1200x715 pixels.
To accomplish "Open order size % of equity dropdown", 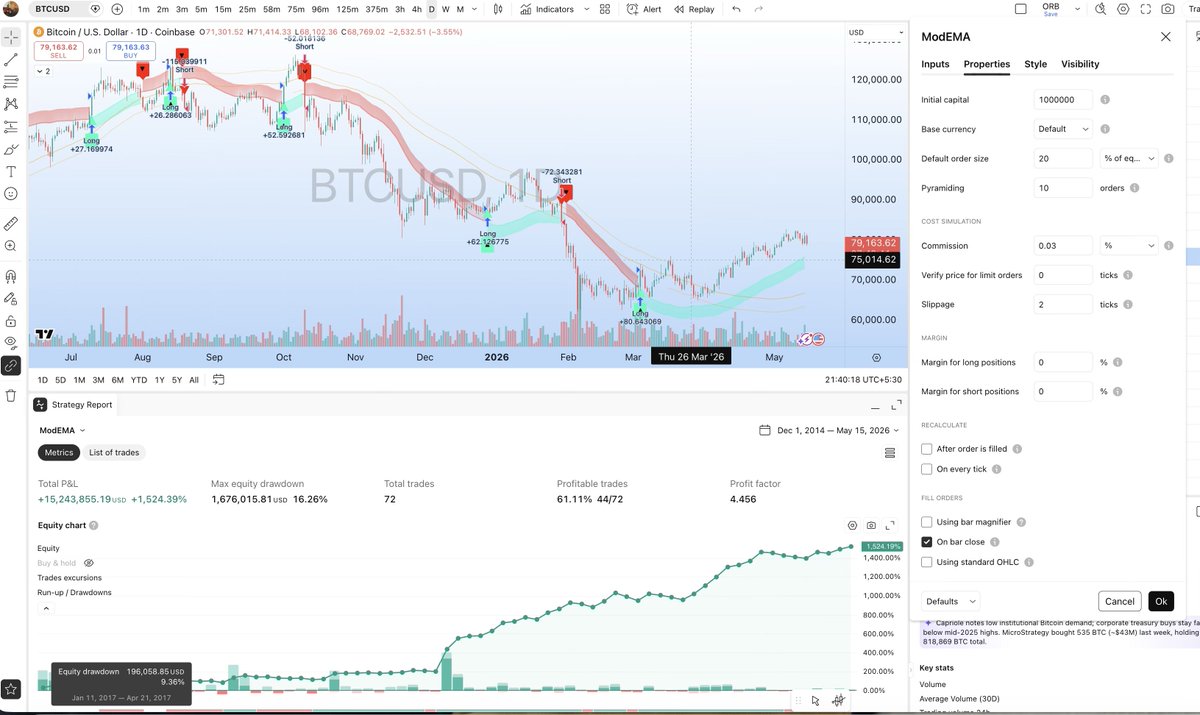I will pyautogui.click(x=1128, y=158).
